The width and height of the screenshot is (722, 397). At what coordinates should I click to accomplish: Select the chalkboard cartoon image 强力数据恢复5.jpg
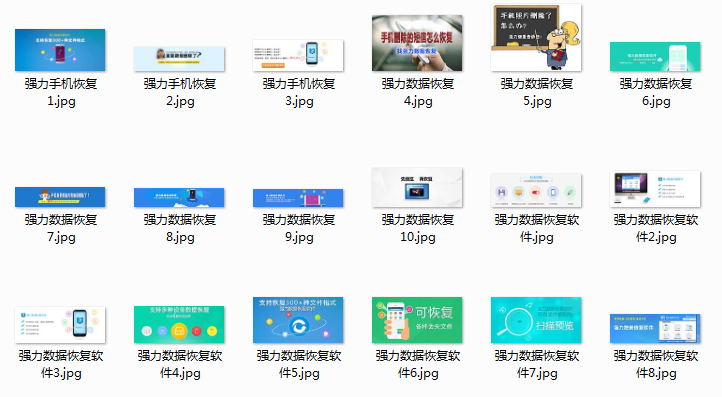pos(536,37)
